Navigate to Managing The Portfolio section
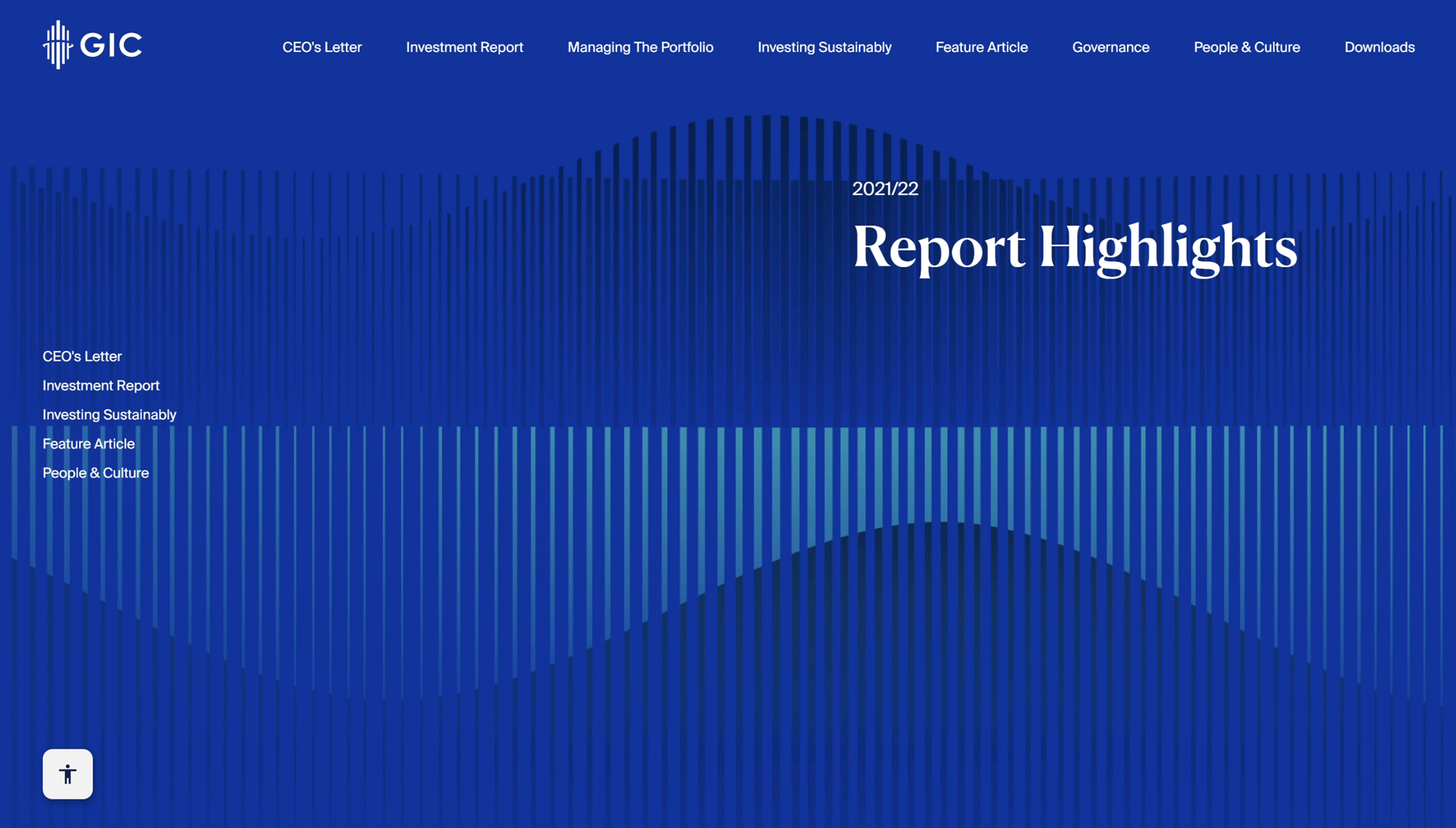 [x=640, y=47]
